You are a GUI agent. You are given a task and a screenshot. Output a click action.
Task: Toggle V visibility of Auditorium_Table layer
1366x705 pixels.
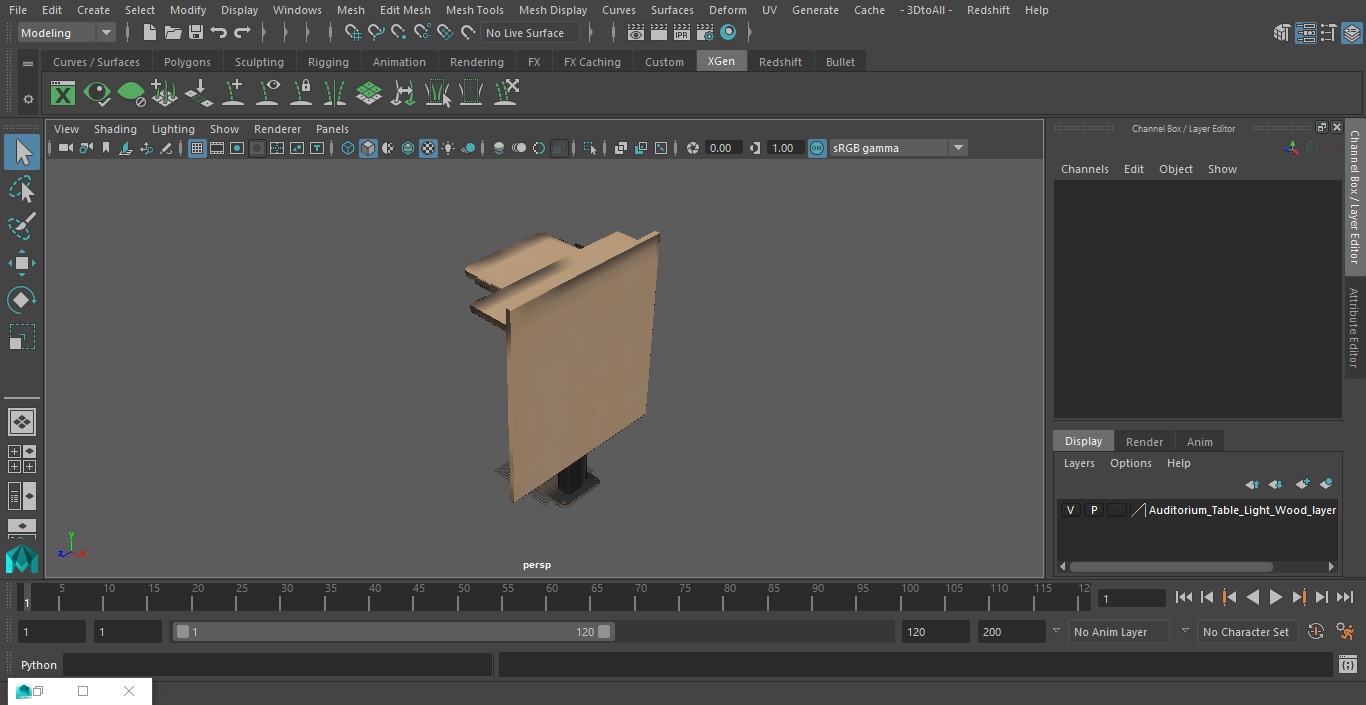(1070, 510)
